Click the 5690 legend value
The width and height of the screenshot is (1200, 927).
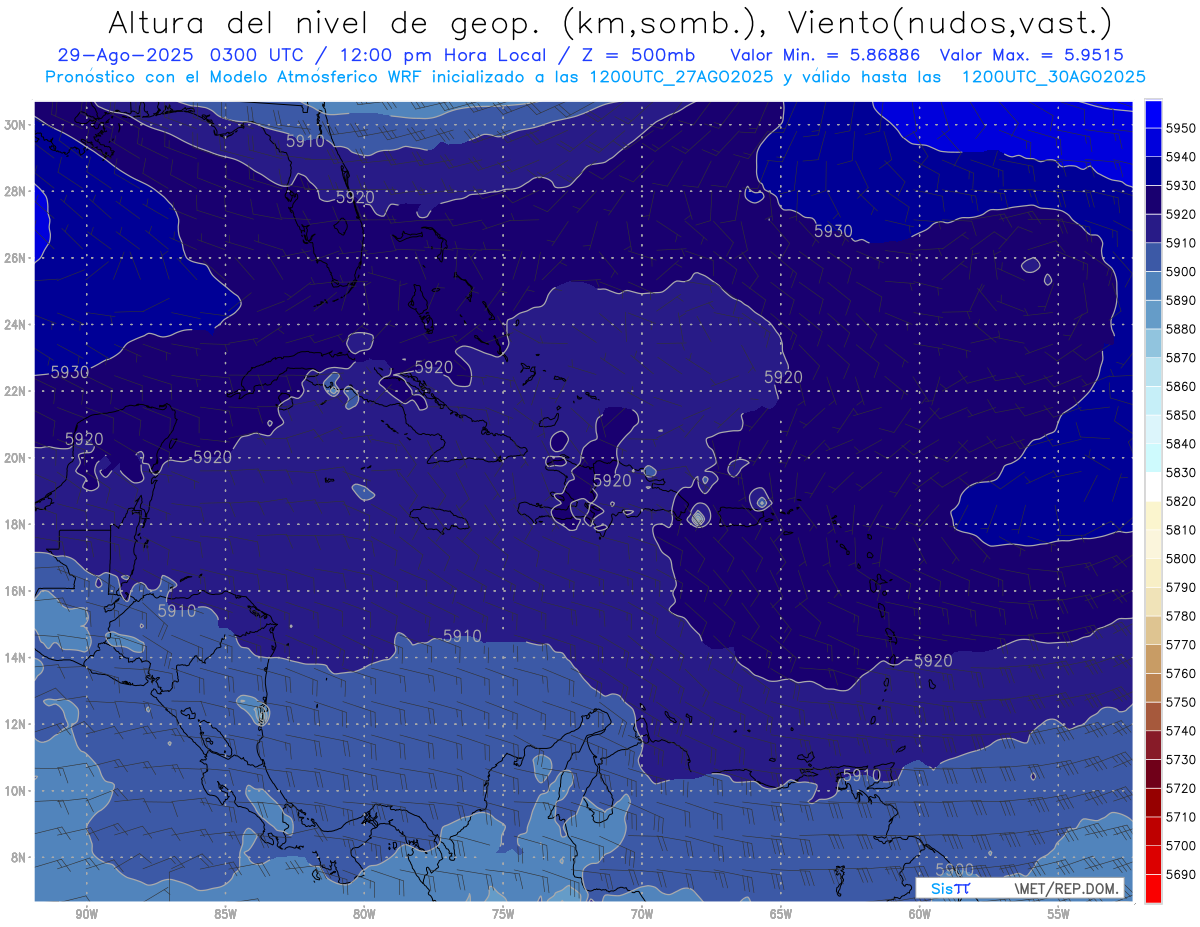pyautogui.click(x=1181, y=874)
